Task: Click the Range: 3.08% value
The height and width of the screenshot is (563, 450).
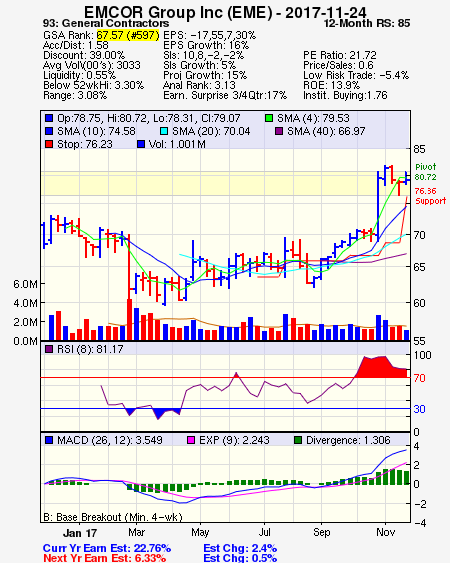Action: point(75,96)
